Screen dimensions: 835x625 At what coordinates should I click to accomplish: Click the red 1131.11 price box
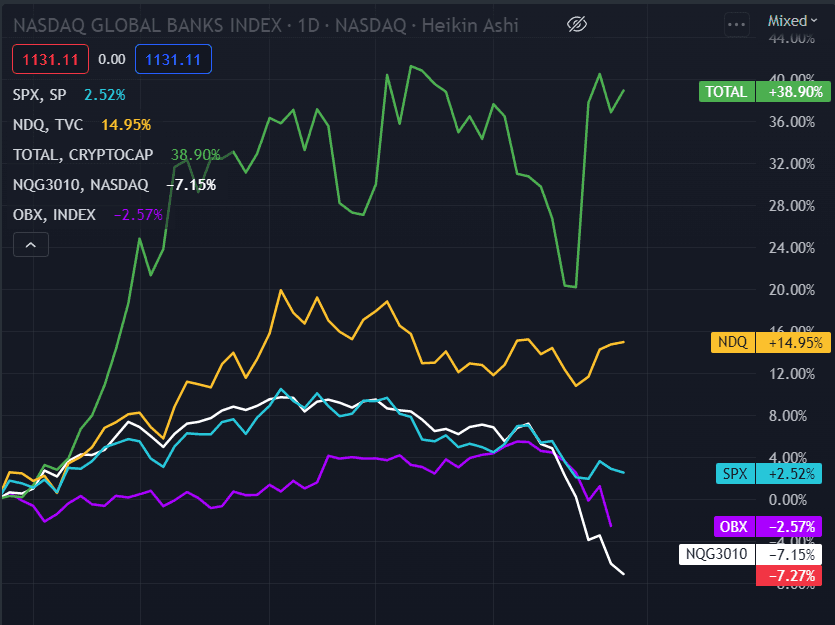(x=51, y=60)
